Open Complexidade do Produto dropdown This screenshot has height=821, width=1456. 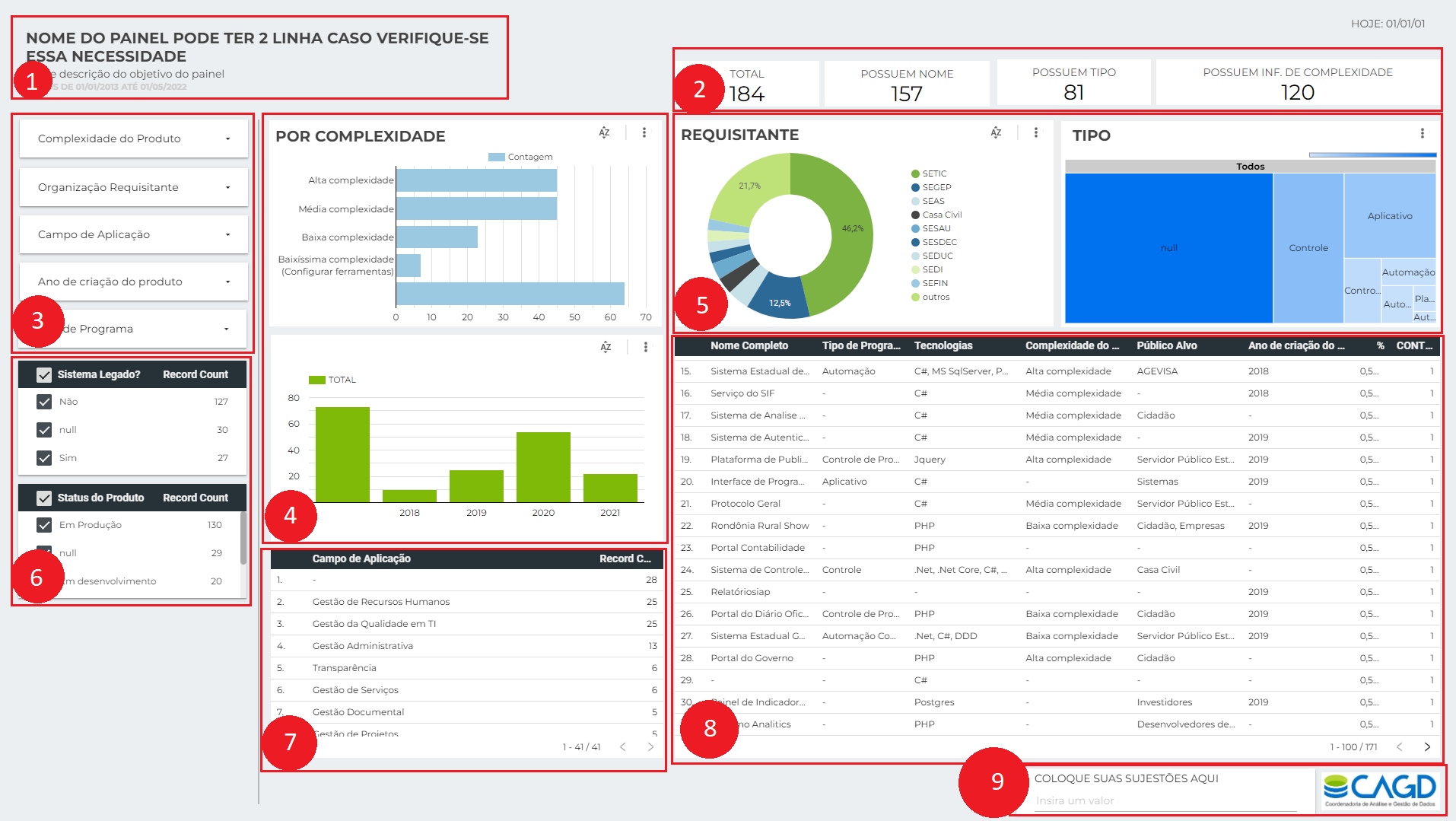[x=134, y=138]
